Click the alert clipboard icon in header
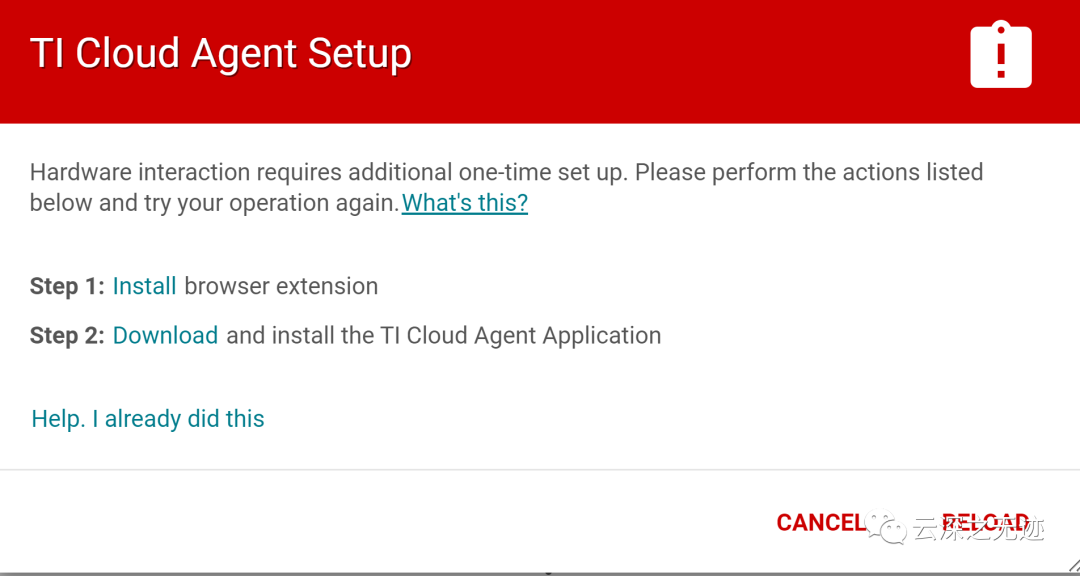The image size is (1080, 576). pos(1001,56)
